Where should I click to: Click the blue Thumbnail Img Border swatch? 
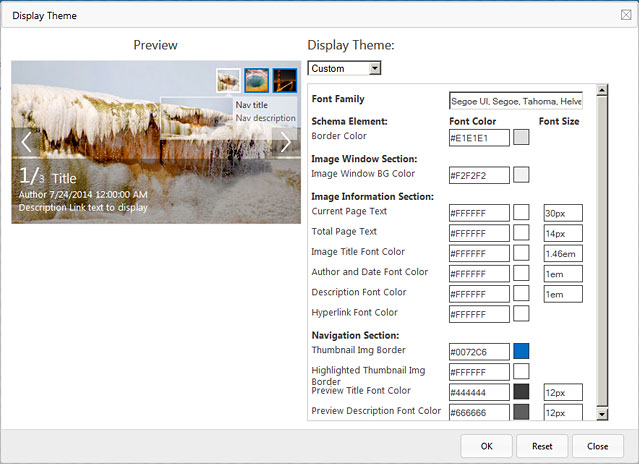pyautogui.click(x=521, y=351)
